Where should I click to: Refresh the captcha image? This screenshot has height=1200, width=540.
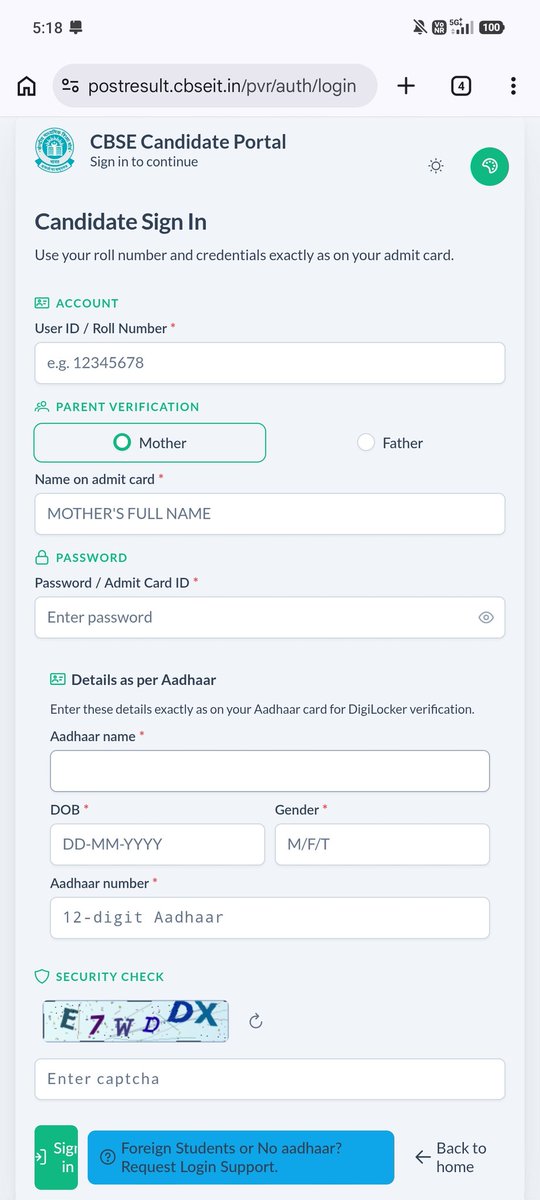[255, 1021]
